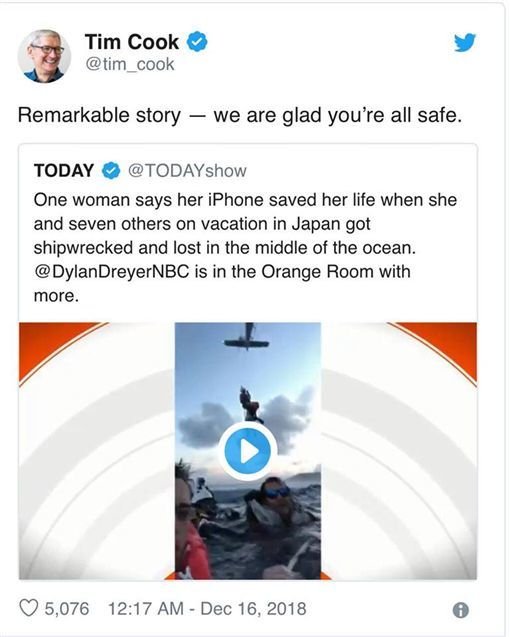
Task: Like the tweet with the heart icon
Action: 29,608
